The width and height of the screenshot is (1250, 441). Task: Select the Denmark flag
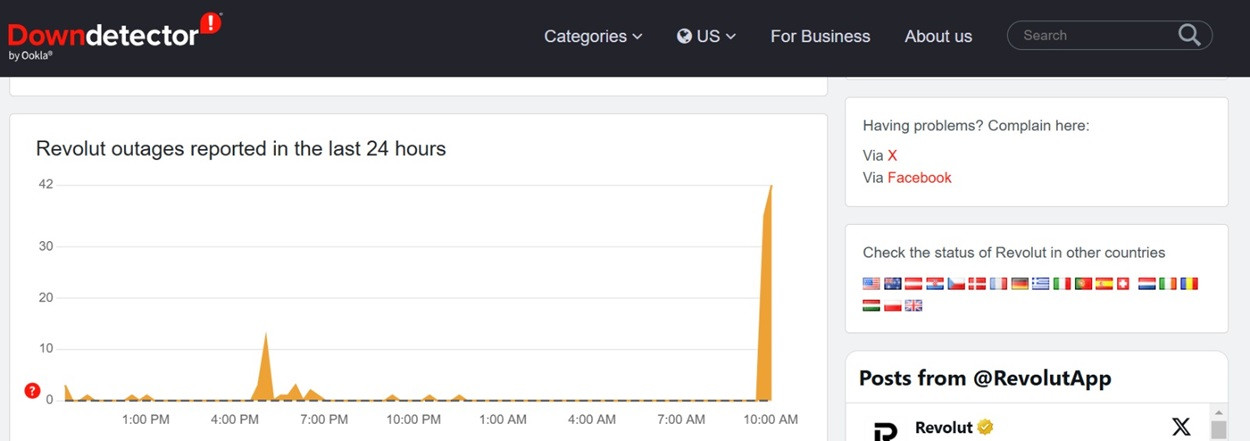977,284
